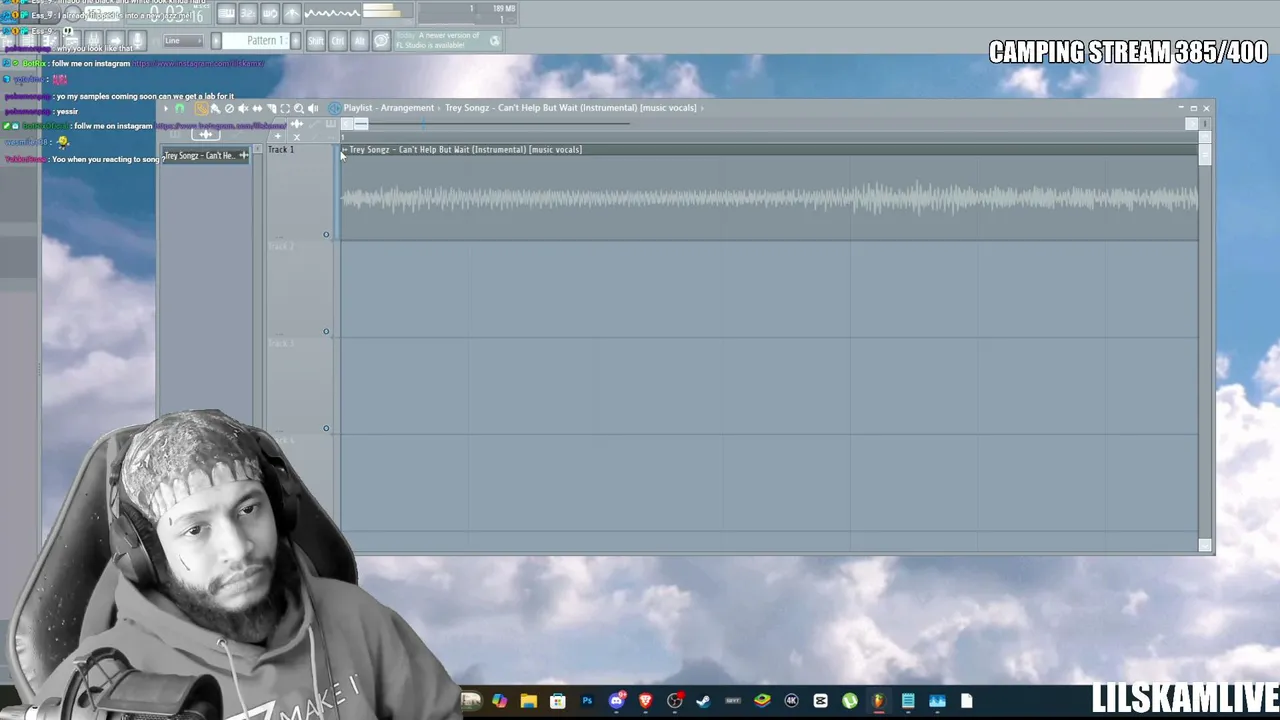This screenshot has width=1280, height=720.
Task: Open Photoshop from the taskbar
Action: click(587, 701)
